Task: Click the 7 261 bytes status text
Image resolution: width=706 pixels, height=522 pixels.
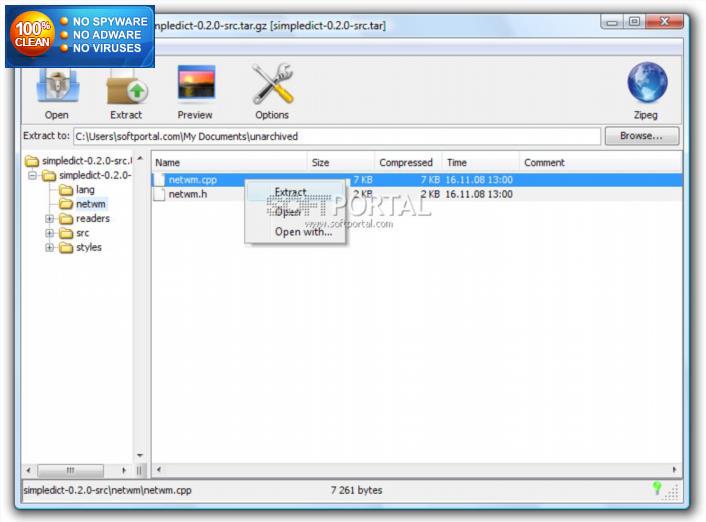Action: pyautogui.click(x=356, y=490)
